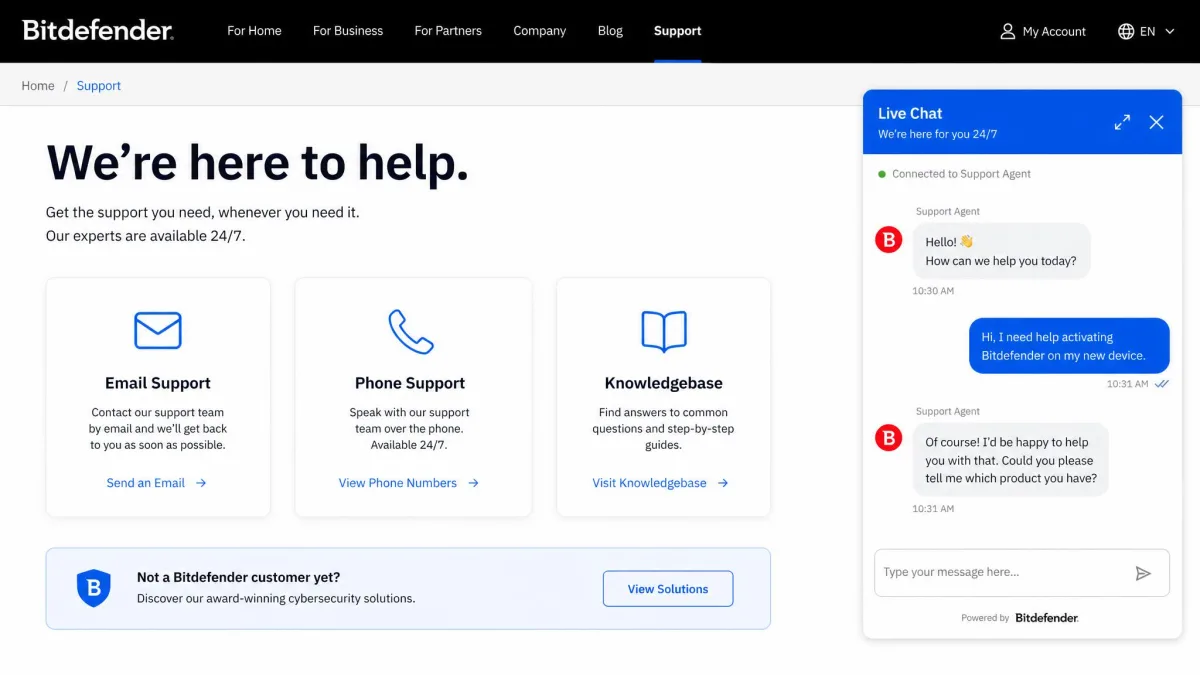Click the Email Support envelope icon

point(158,330)
